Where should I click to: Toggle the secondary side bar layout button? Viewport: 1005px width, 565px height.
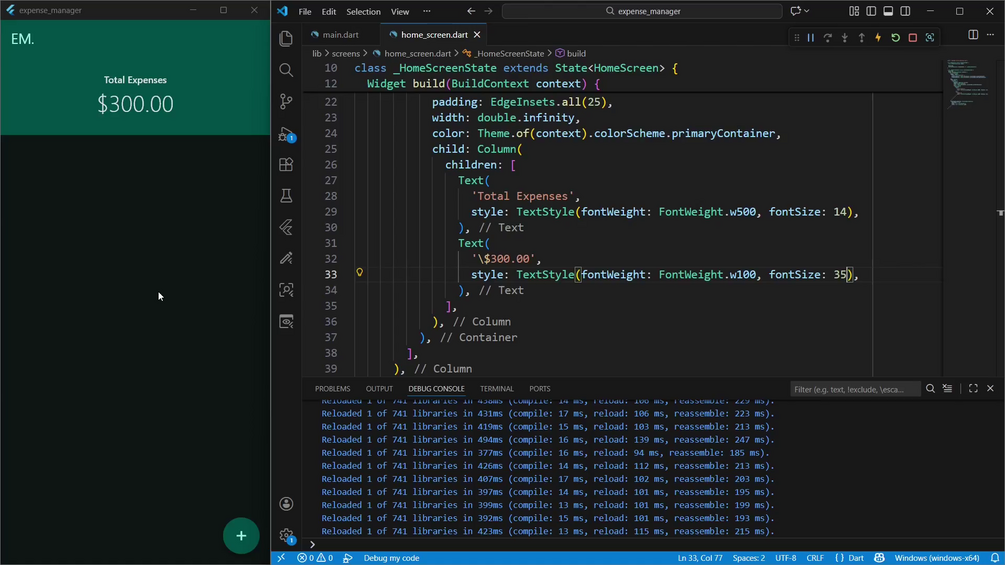coord(905,11)
